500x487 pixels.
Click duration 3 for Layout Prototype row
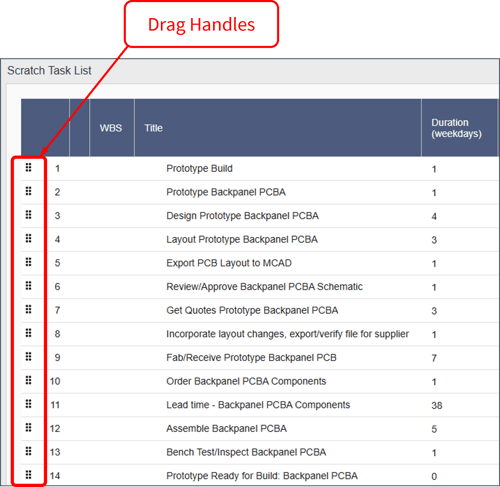click(434, 240)
